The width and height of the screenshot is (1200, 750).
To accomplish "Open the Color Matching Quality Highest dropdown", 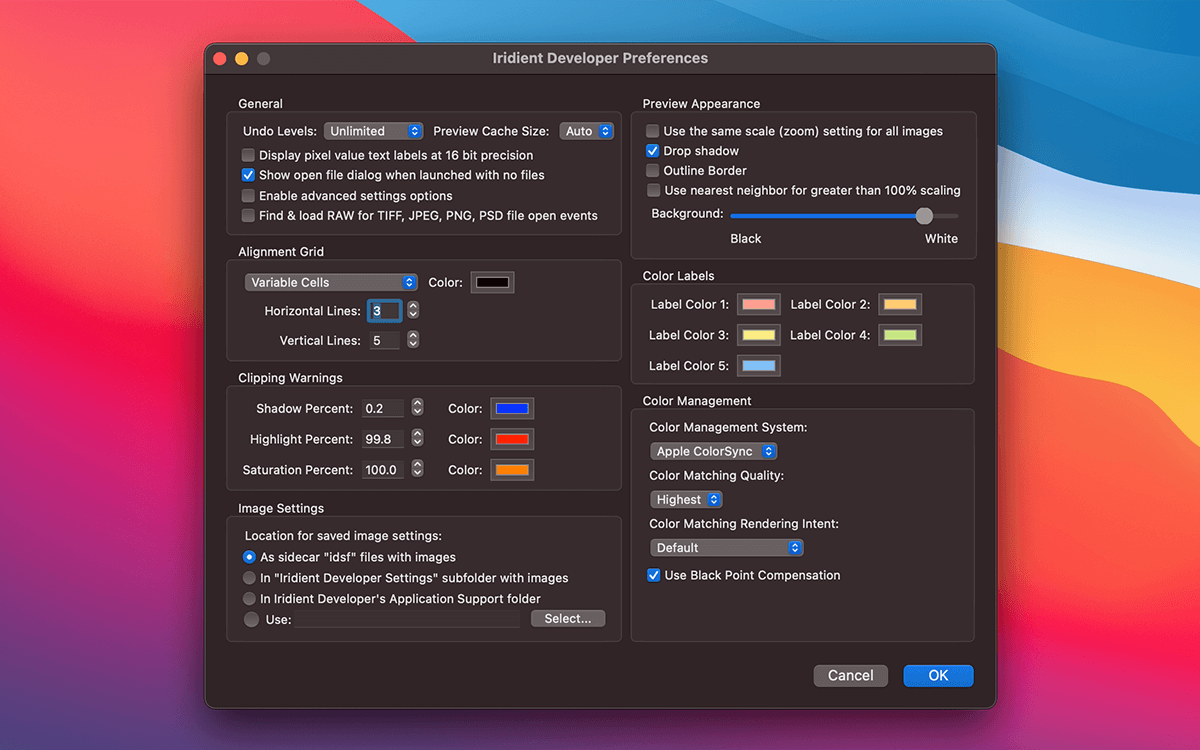I will (686, 499).
